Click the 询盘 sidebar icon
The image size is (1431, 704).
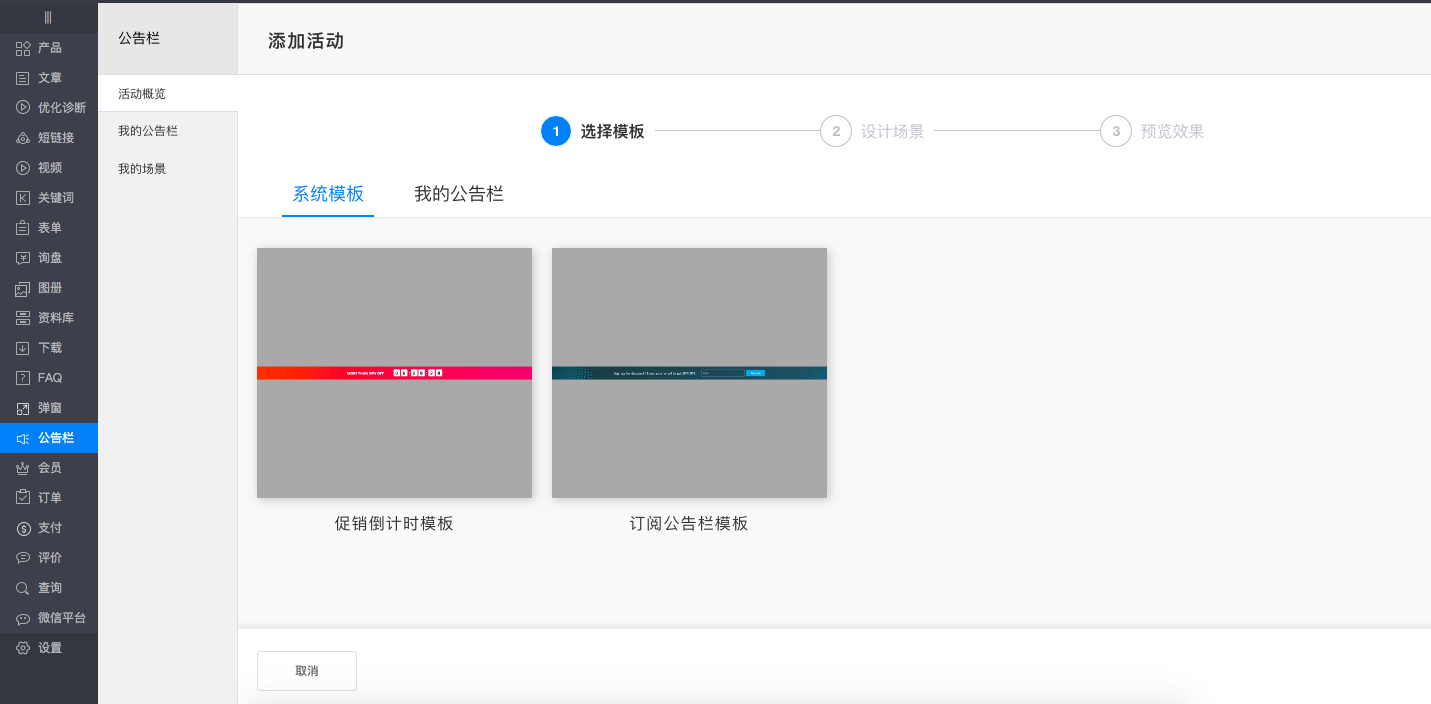[21, 257]
